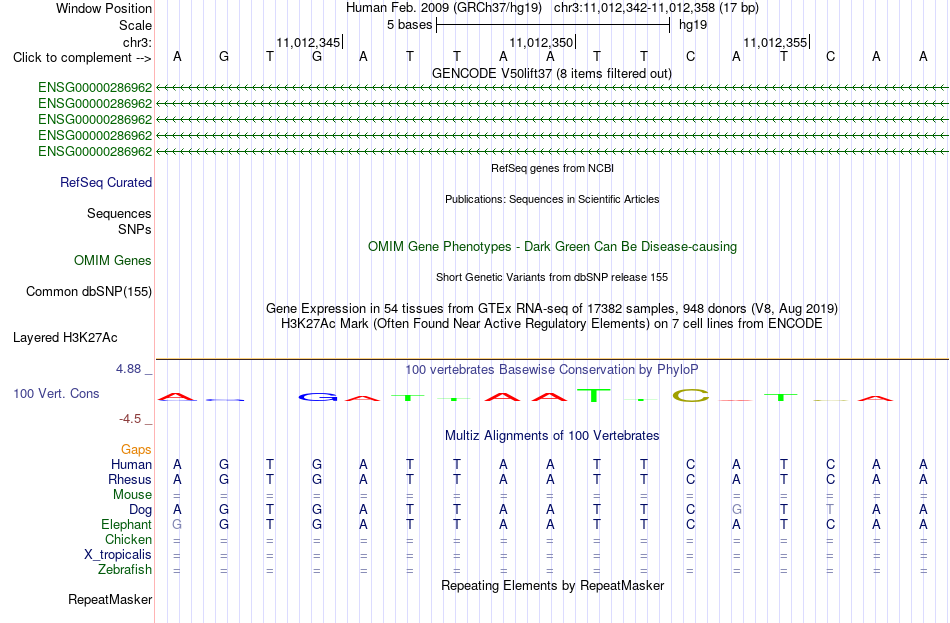Click the 'Sequences' track label
This screenshot has height=623, width=950.
119,213
